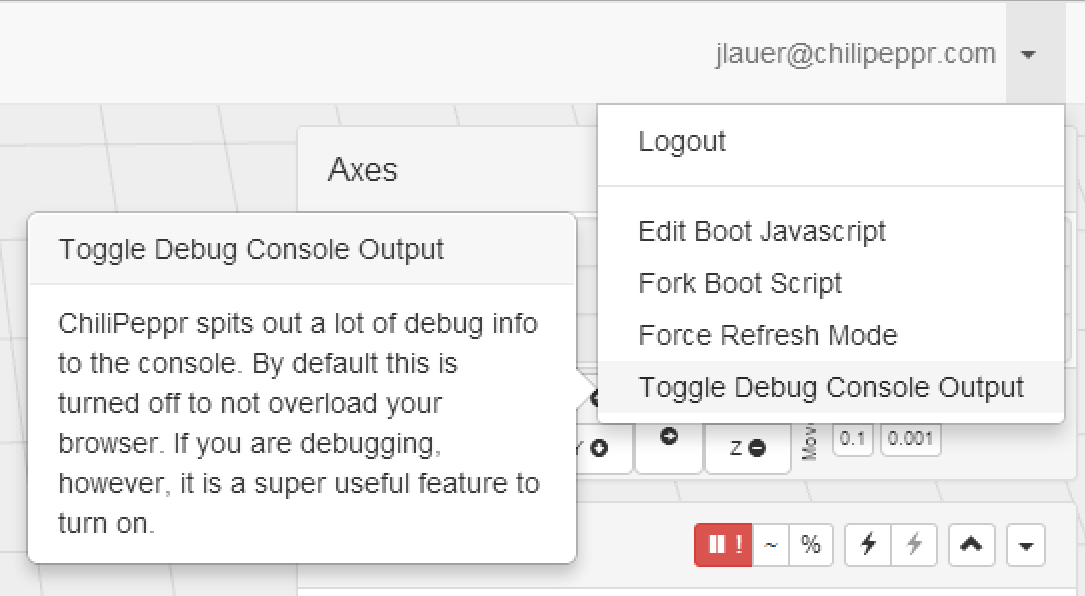The width and height of the screenshot is (1085, 596).
Task: Click the Axes widget title
Action: point(363,170)
